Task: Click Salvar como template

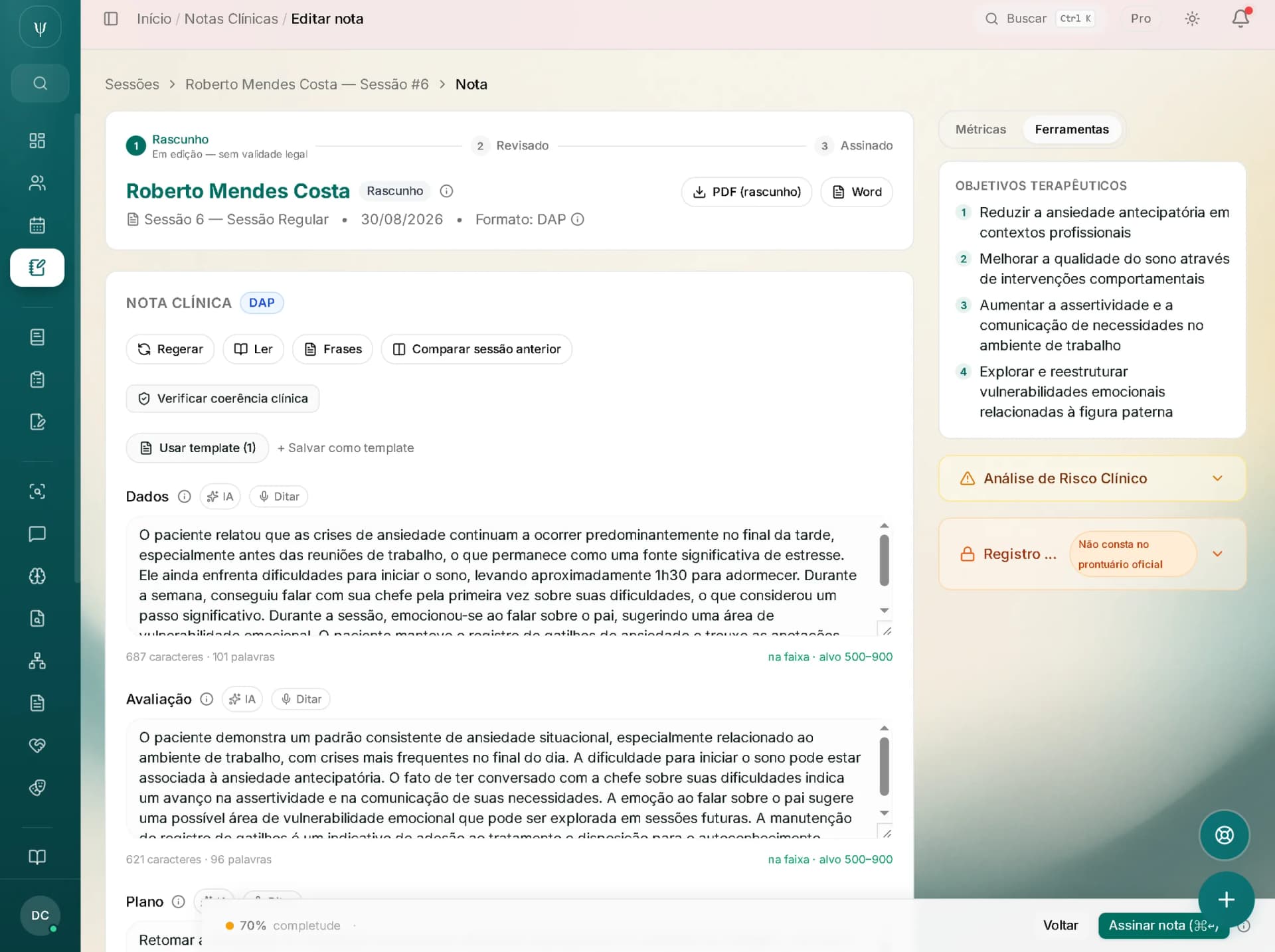Action: click(345, 448)
